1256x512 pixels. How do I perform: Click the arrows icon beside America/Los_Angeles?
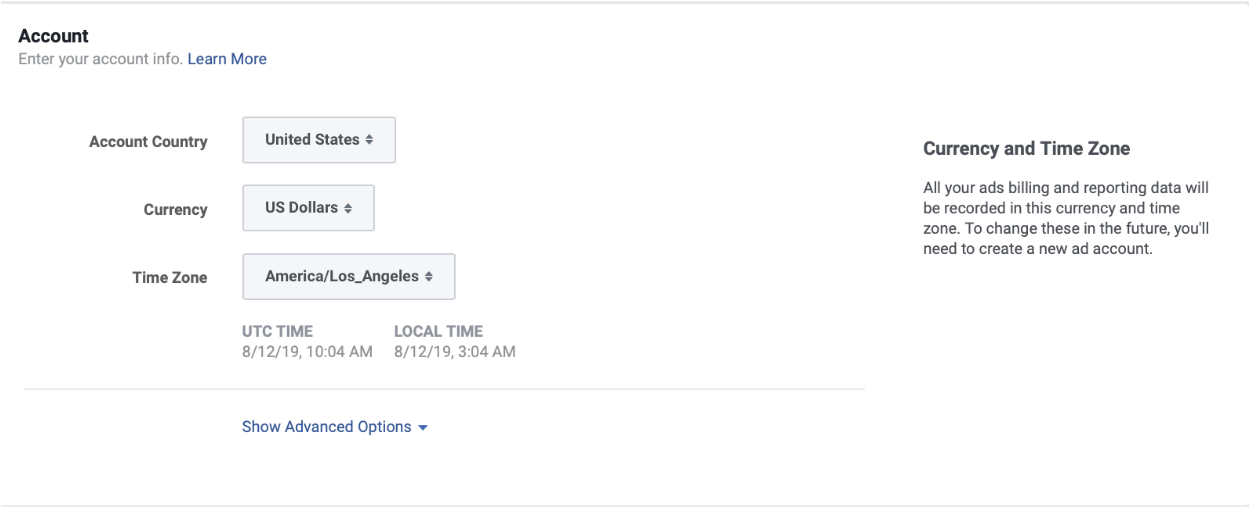[429, 277]
